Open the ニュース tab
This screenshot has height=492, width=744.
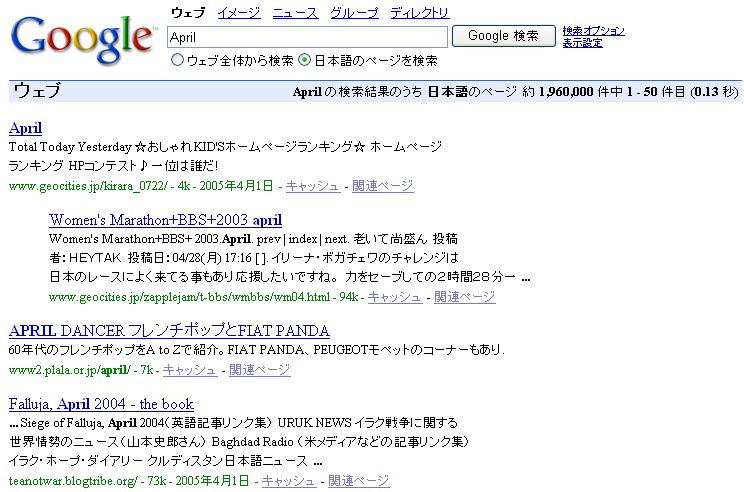[295, 13]
